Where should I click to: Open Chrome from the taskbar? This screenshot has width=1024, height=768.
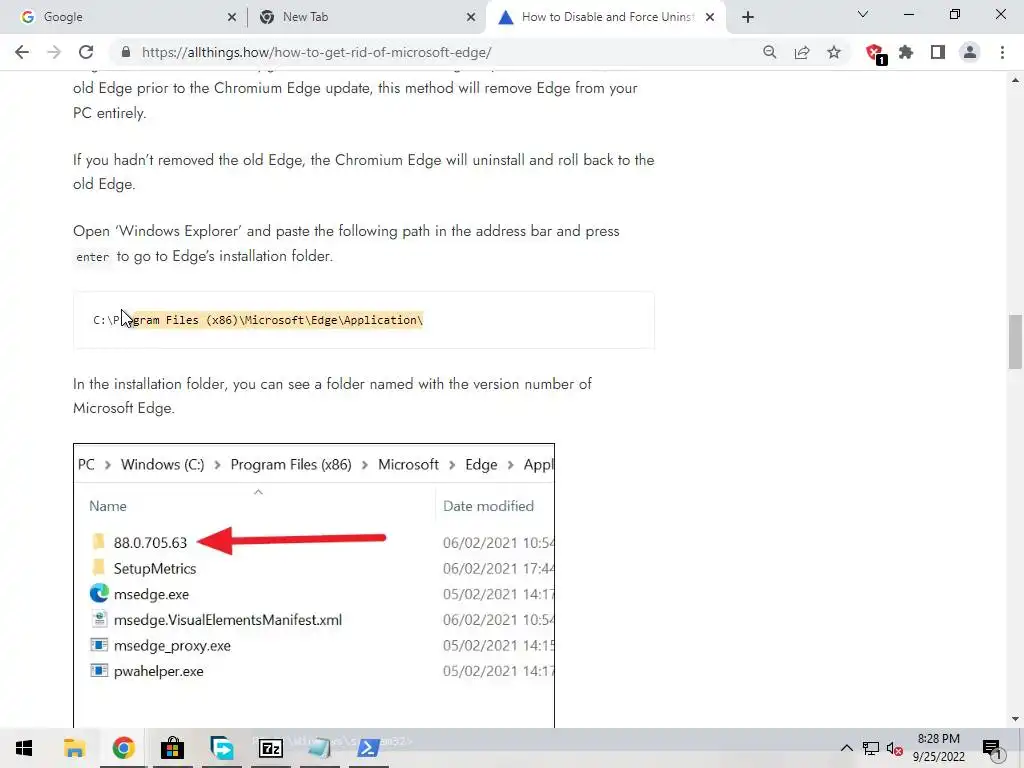[x=123, y=748]
